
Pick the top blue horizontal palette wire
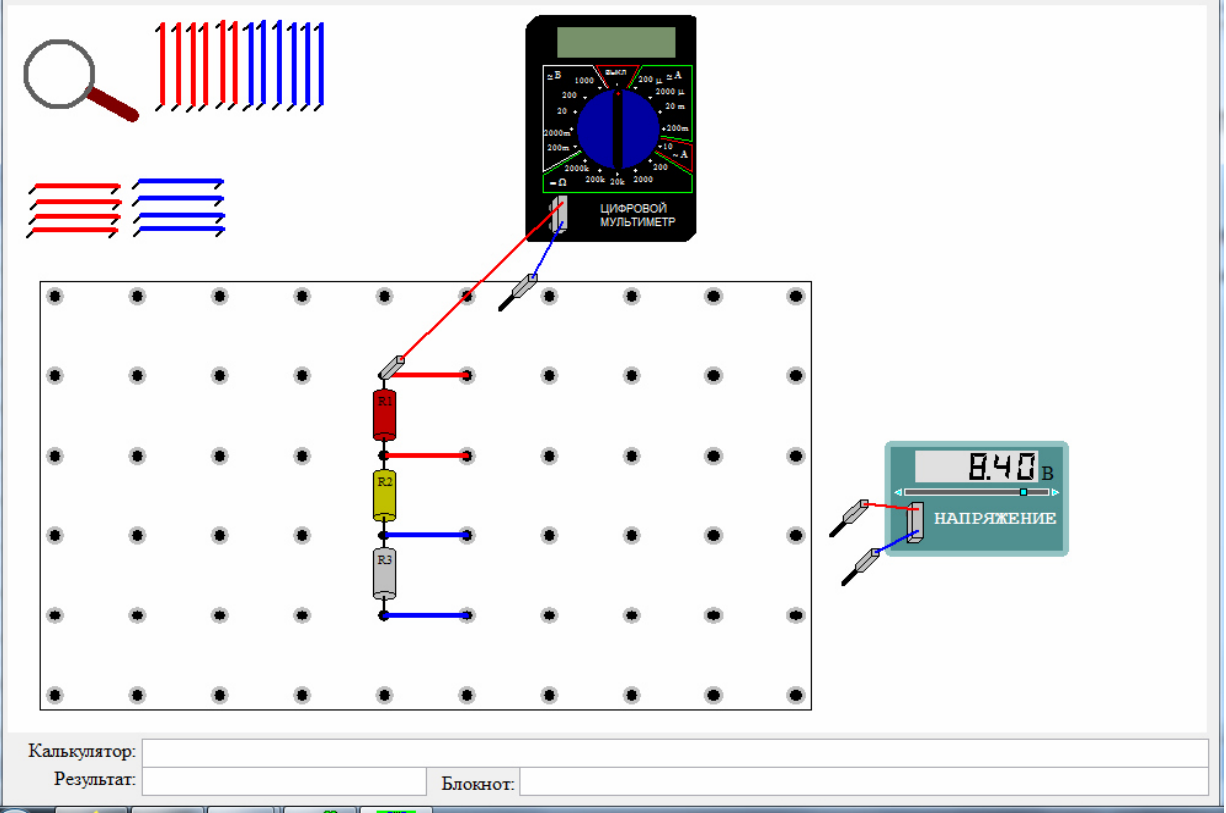(179, 183)
